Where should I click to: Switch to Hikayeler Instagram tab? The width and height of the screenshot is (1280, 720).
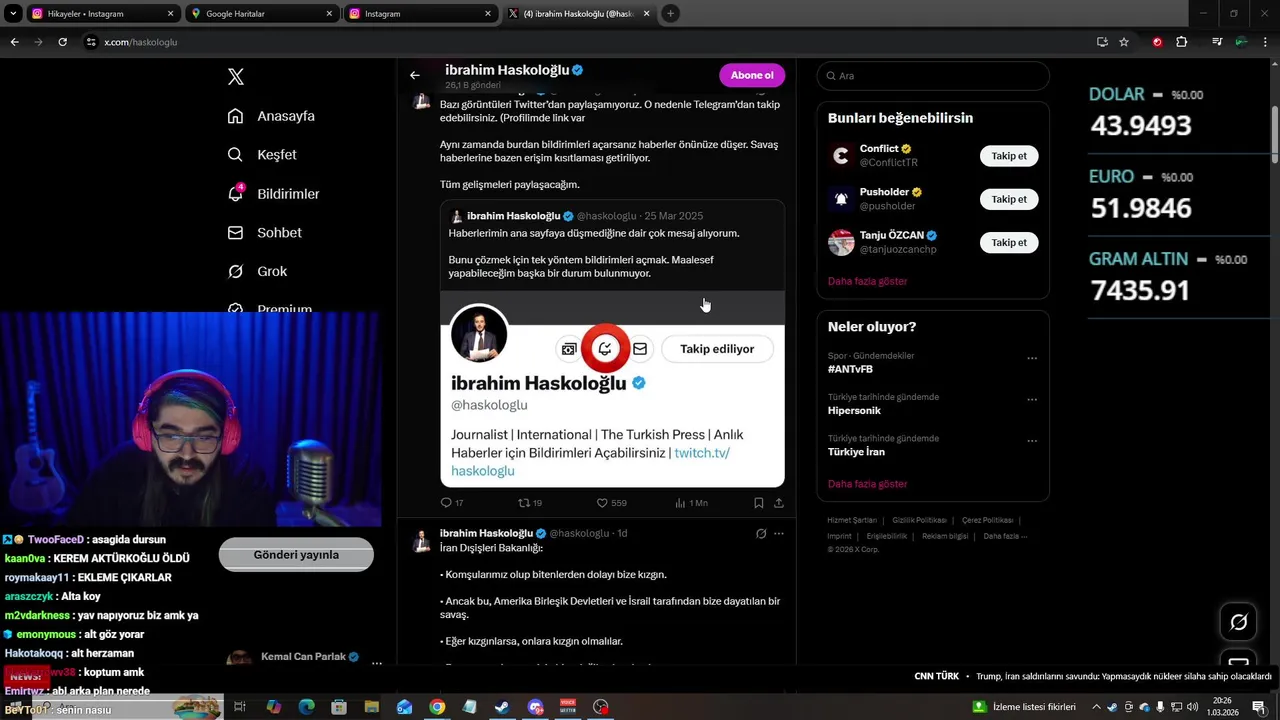[x=103, y=14]
